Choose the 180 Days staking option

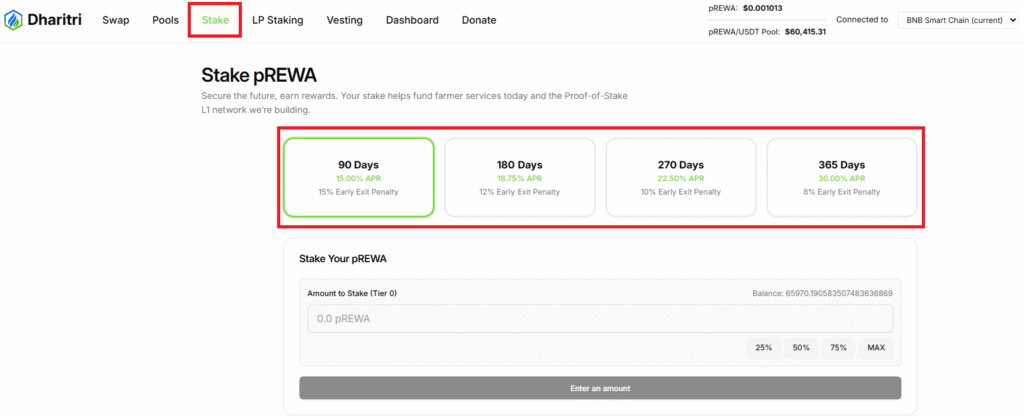tap(519, 177)
